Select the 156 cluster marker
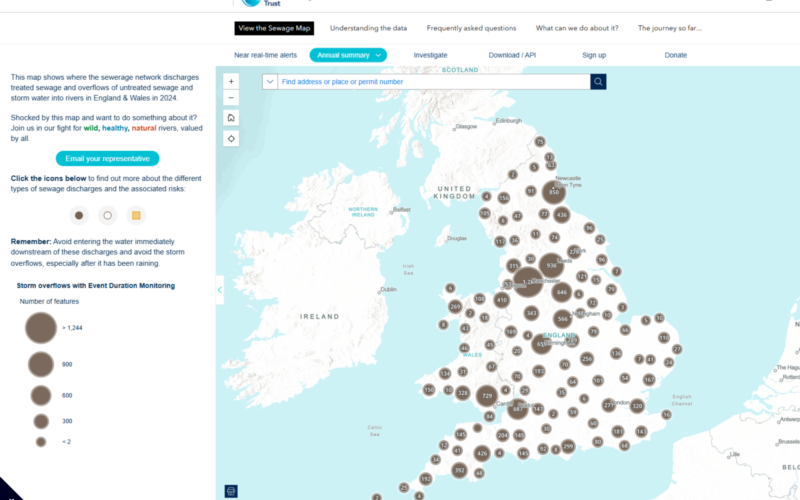The image size is (800, 500). click(504, 197)
